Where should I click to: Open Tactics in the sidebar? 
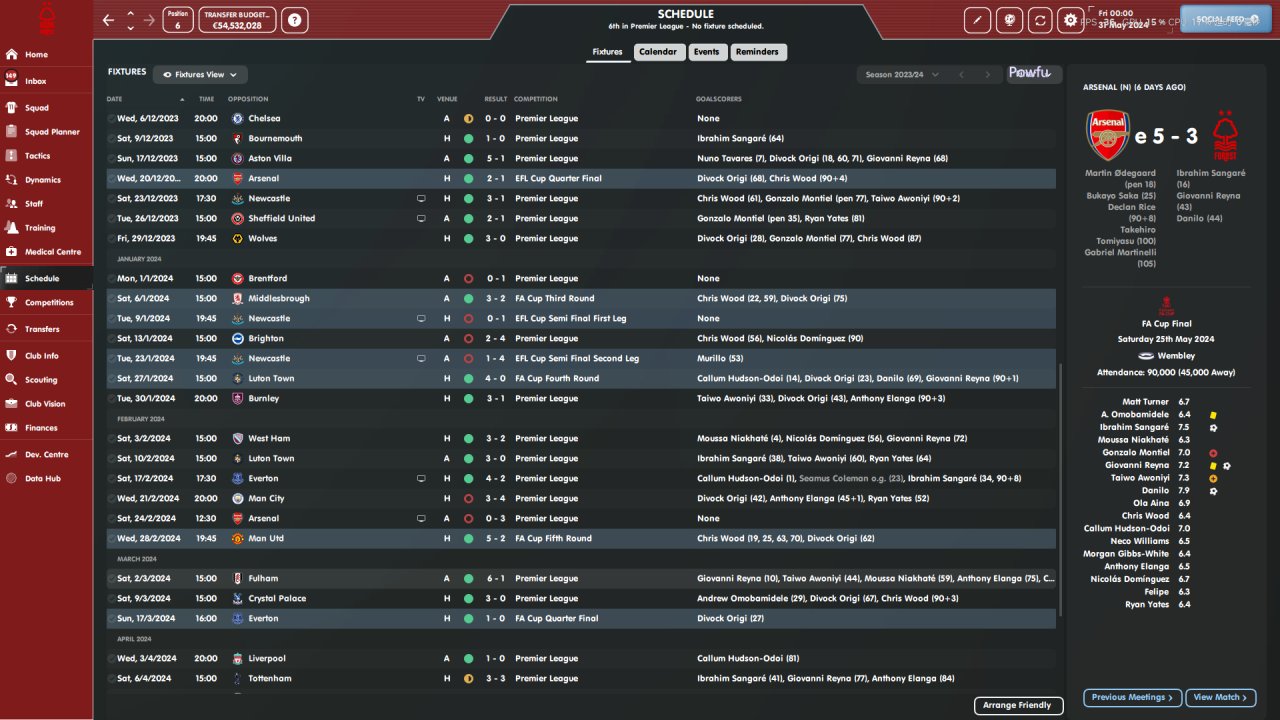click(37, 156)
